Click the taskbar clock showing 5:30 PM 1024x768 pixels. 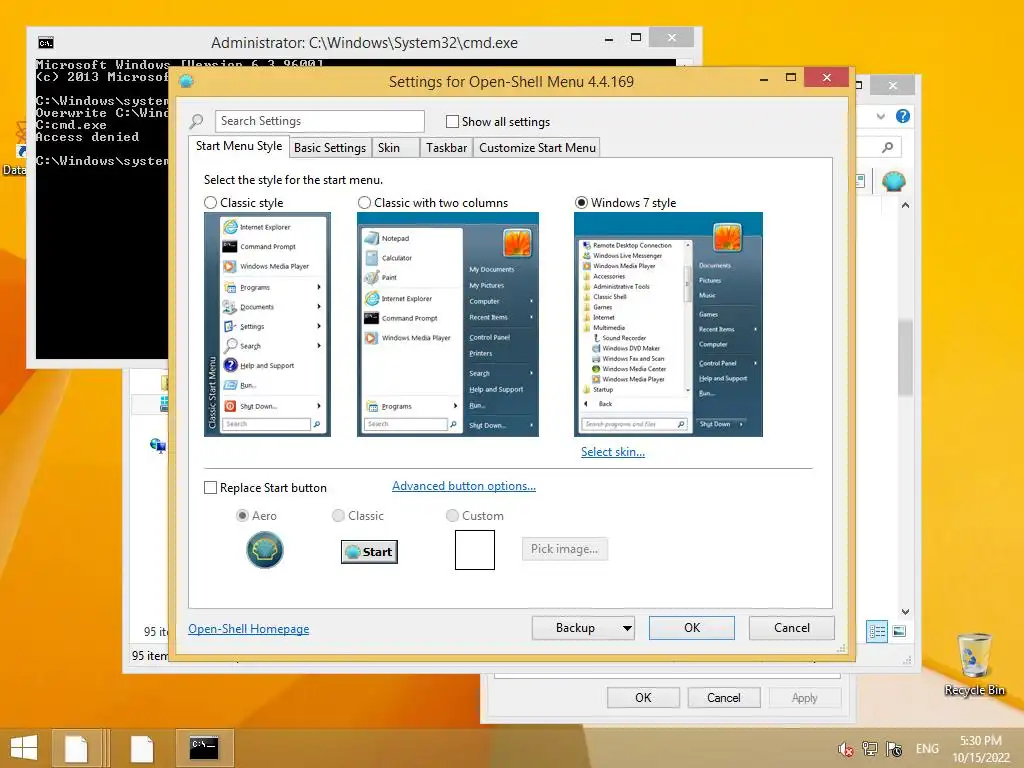981,749
